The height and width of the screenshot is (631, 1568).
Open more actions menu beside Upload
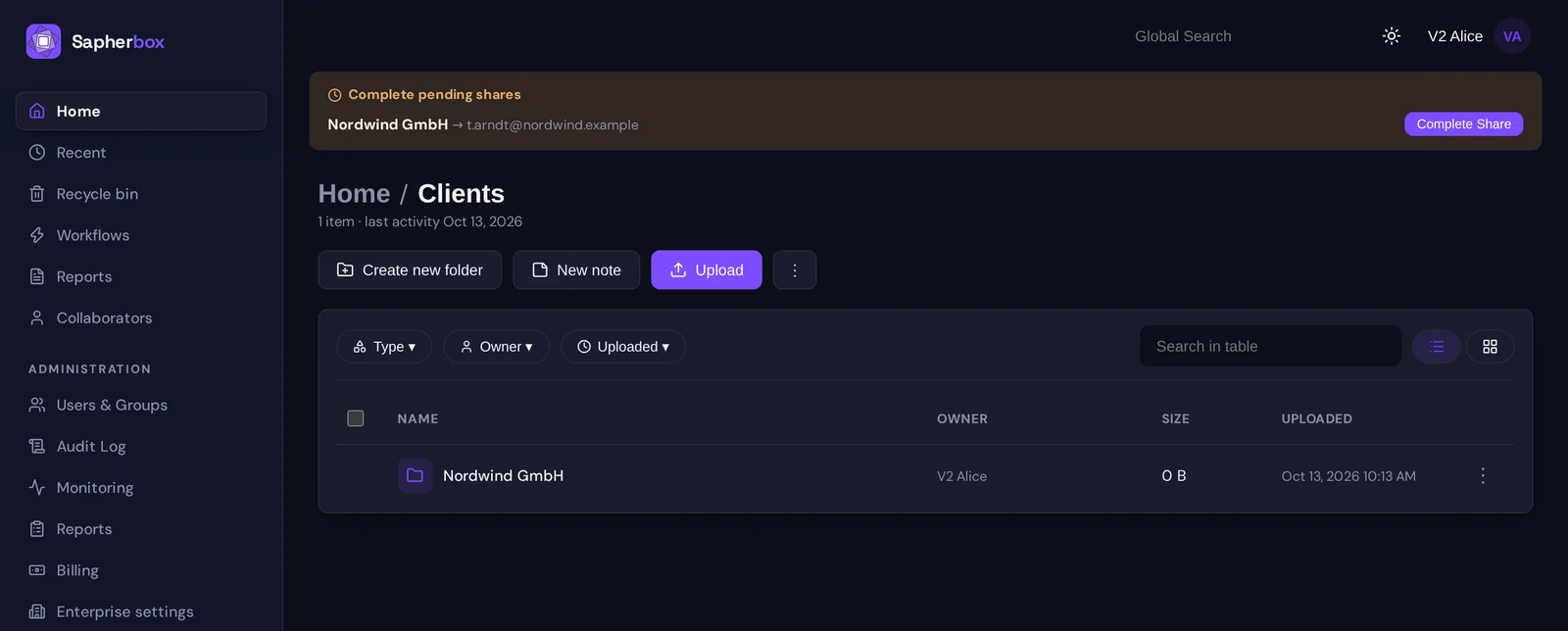tap(795, 269)
